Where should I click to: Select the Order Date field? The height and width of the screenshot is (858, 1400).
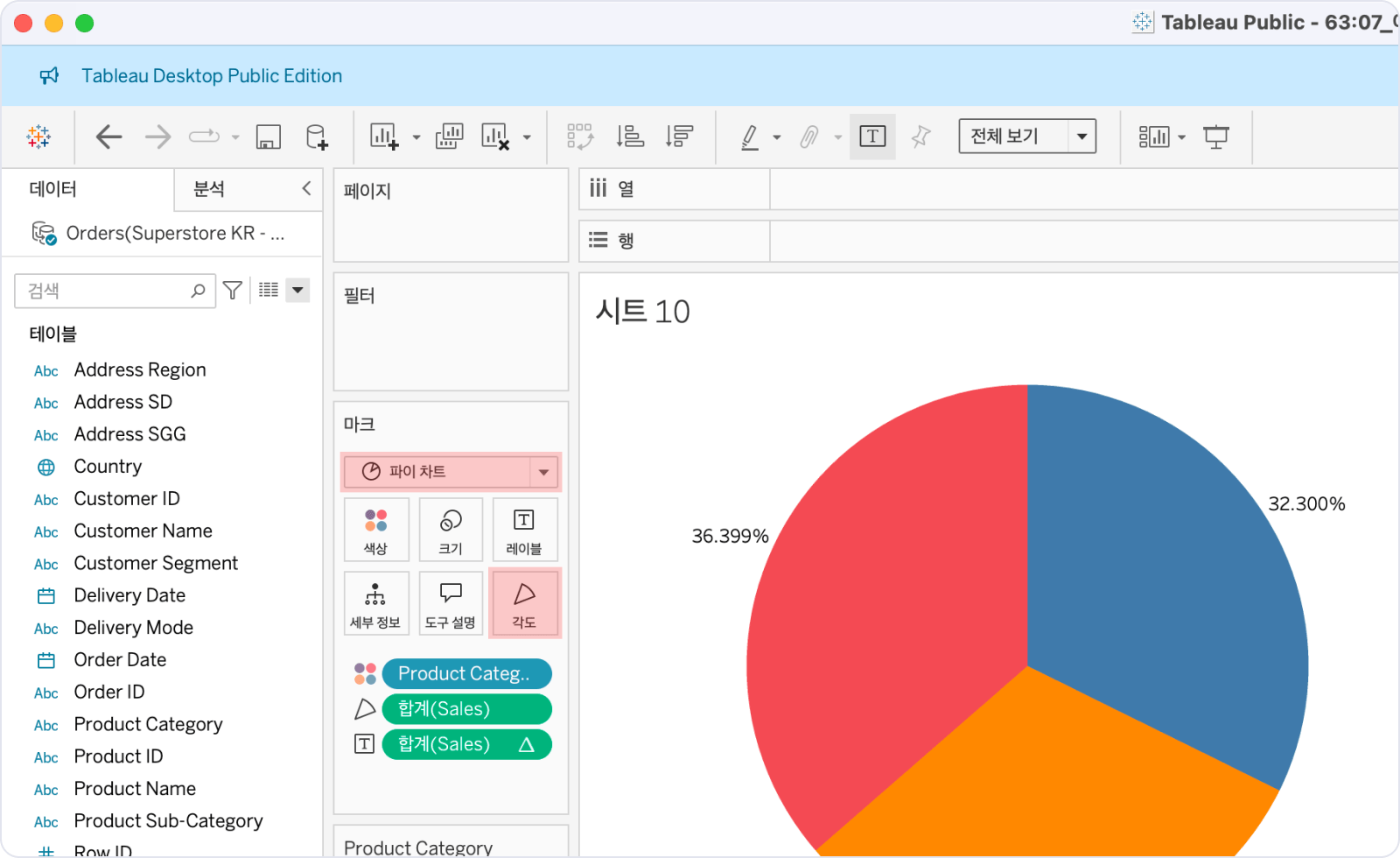coord(120,660)
